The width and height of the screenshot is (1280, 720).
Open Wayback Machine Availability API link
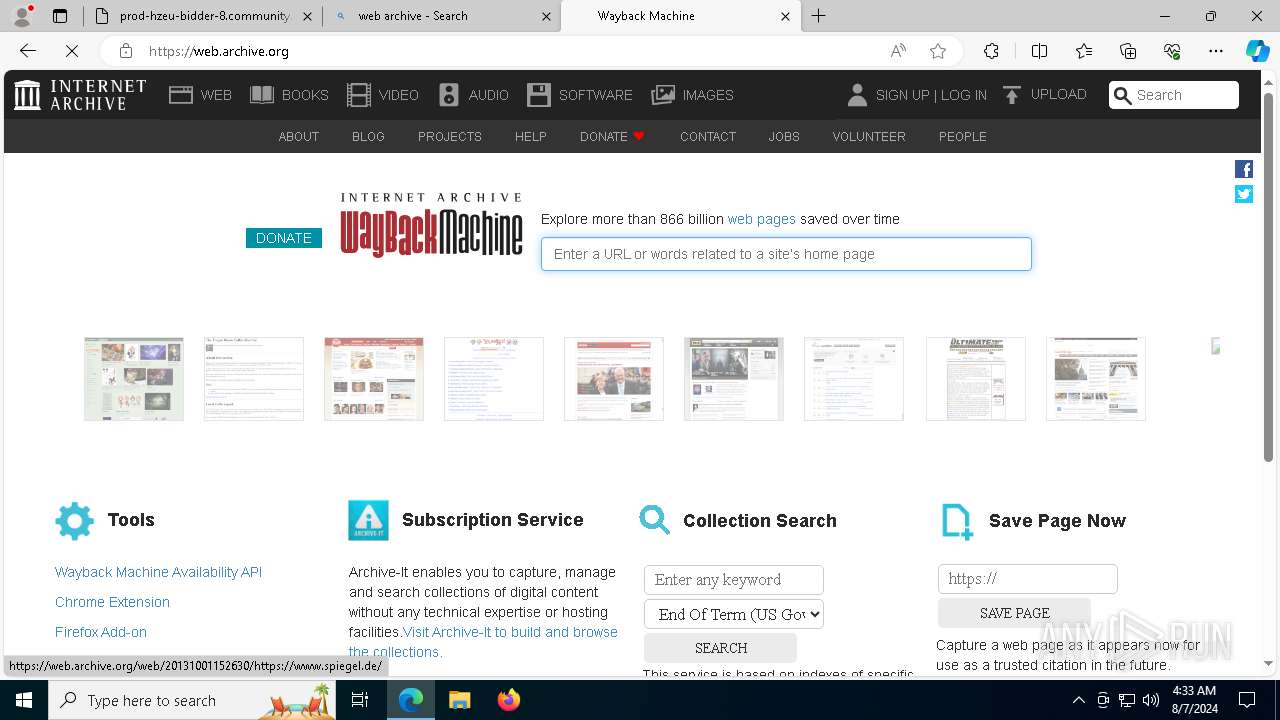click(x=158, y=572)
